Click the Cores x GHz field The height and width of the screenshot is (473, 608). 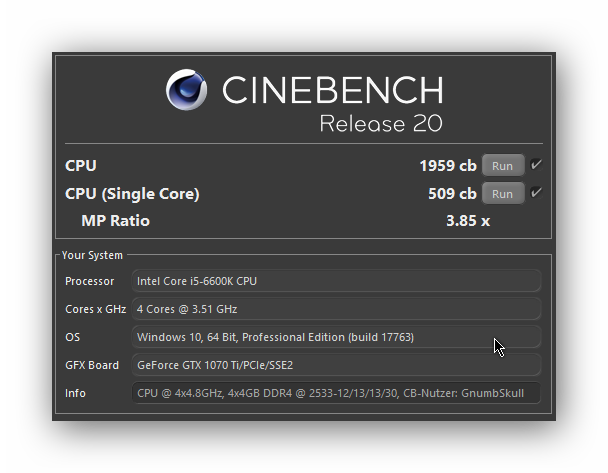336,309
